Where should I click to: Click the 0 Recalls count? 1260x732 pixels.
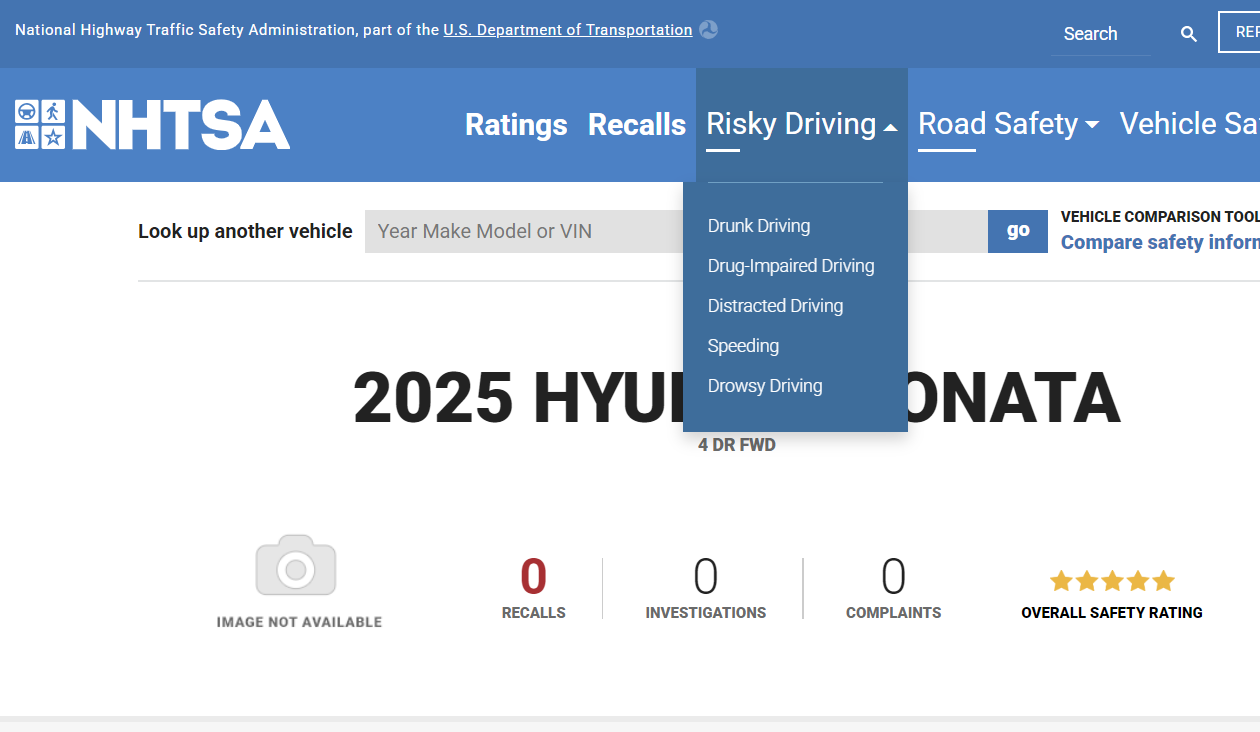(x=534, y=577)
